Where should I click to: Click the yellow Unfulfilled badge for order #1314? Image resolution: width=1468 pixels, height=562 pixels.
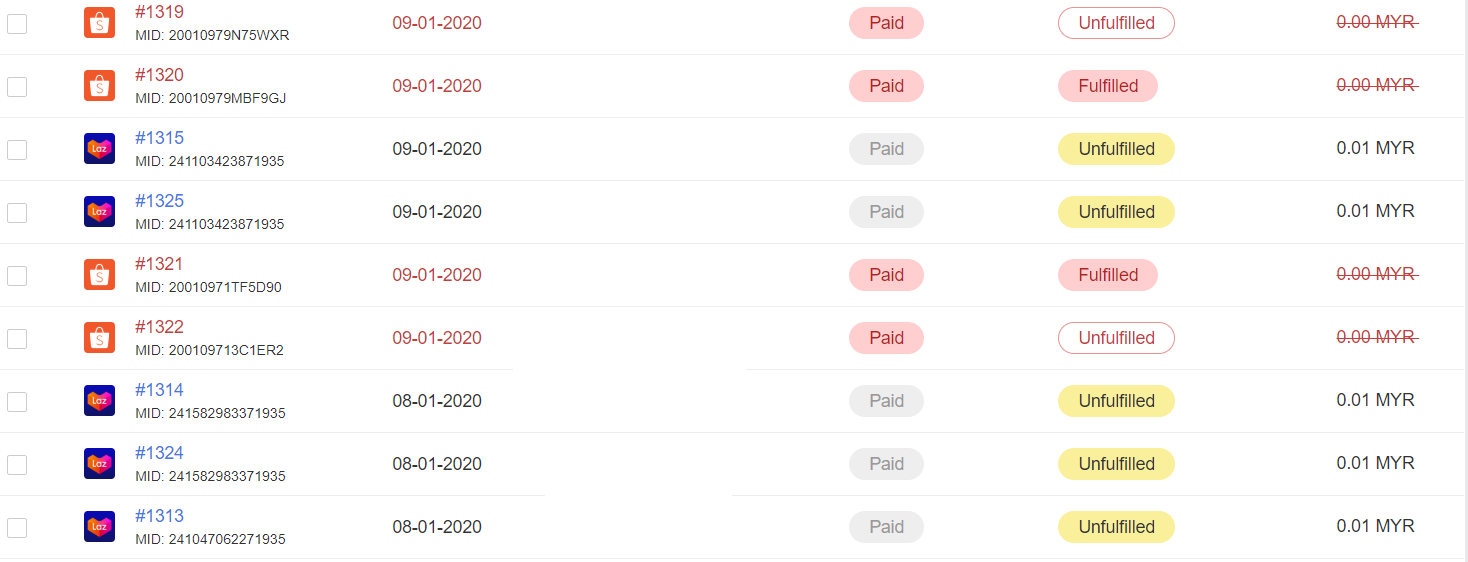(x=1116, y=401)
